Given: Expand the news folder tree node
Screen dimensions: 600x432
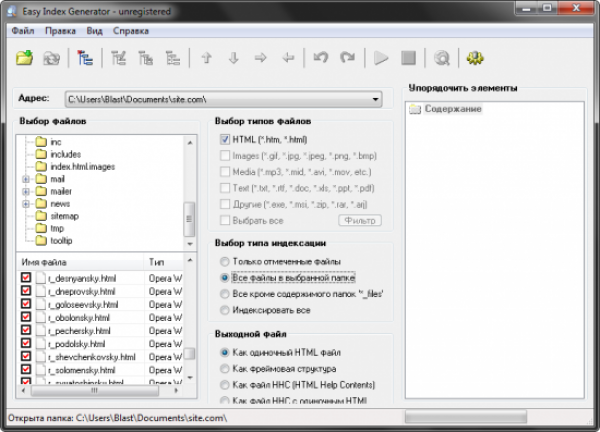Looking at the screenshot, I should click(25, 203).
